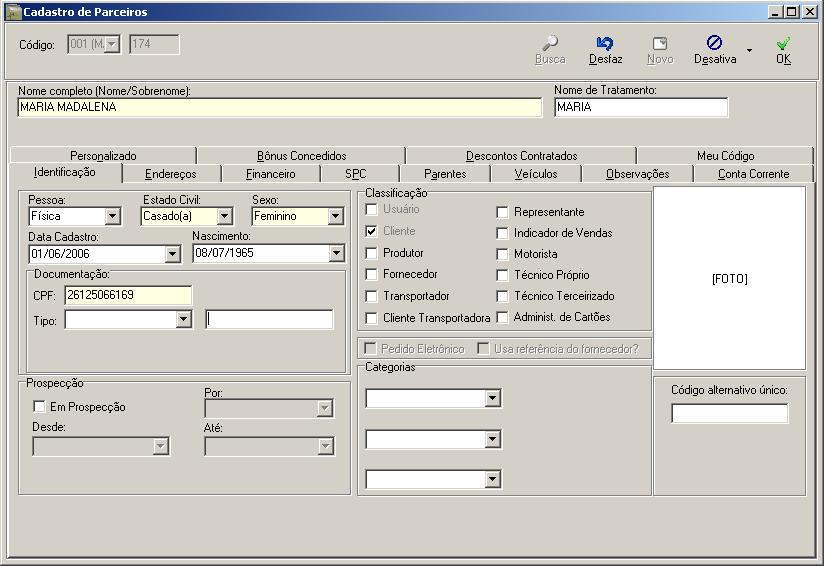Open the Até date dropdown
Screen dimensions: 824x566
tap(325, 447)
